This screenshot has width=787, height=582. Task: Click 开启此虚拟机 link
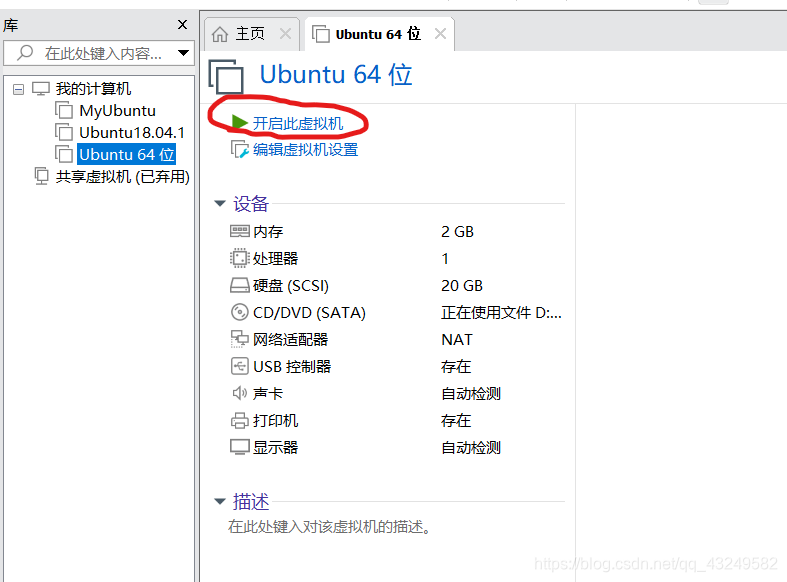[x=298, y=123]
